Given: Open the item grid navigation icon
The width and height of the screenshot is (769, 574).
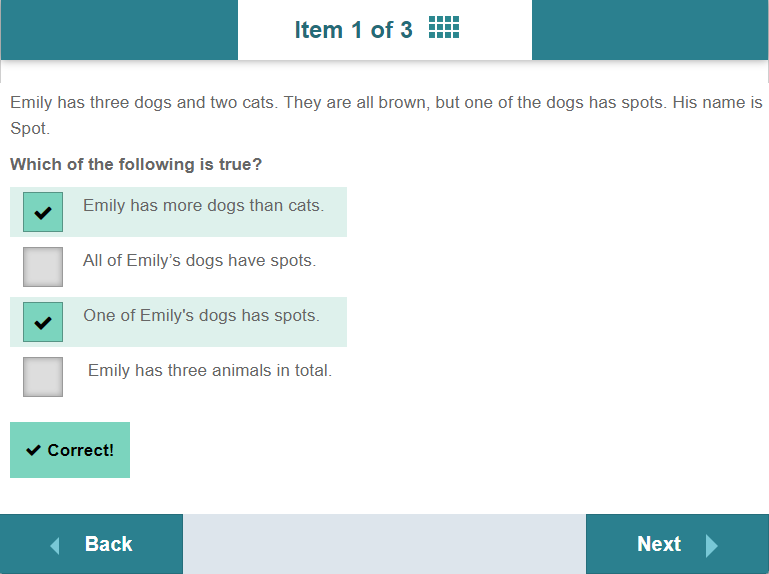Looking at the screenshot, I should click(x=444, y=28).
